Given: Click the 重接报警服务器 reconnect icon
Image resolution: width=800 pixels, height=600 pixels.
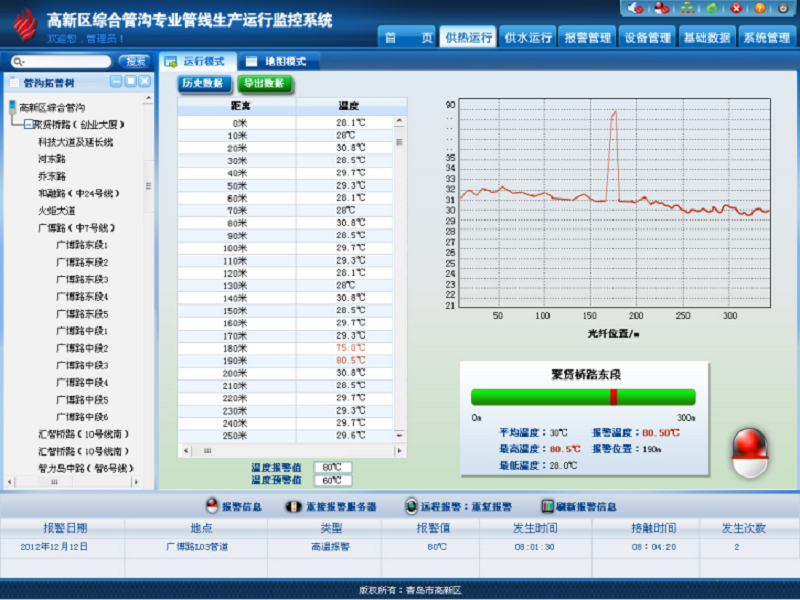Looking at the screenshot, I should 293,506.
